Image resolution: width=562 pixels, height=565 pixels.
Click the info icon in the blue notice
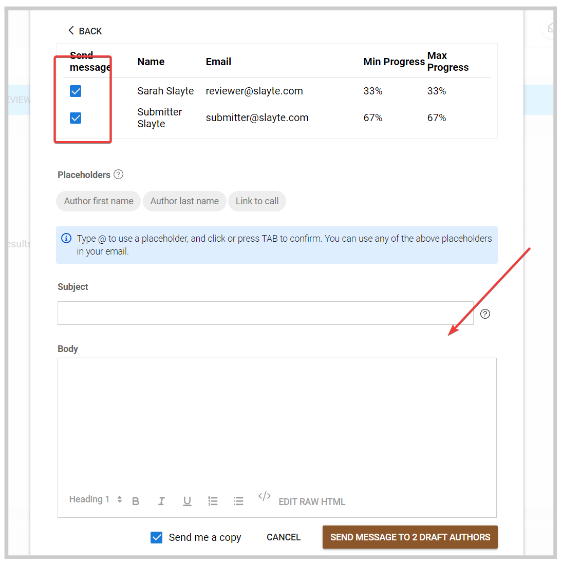pos(66,238)
